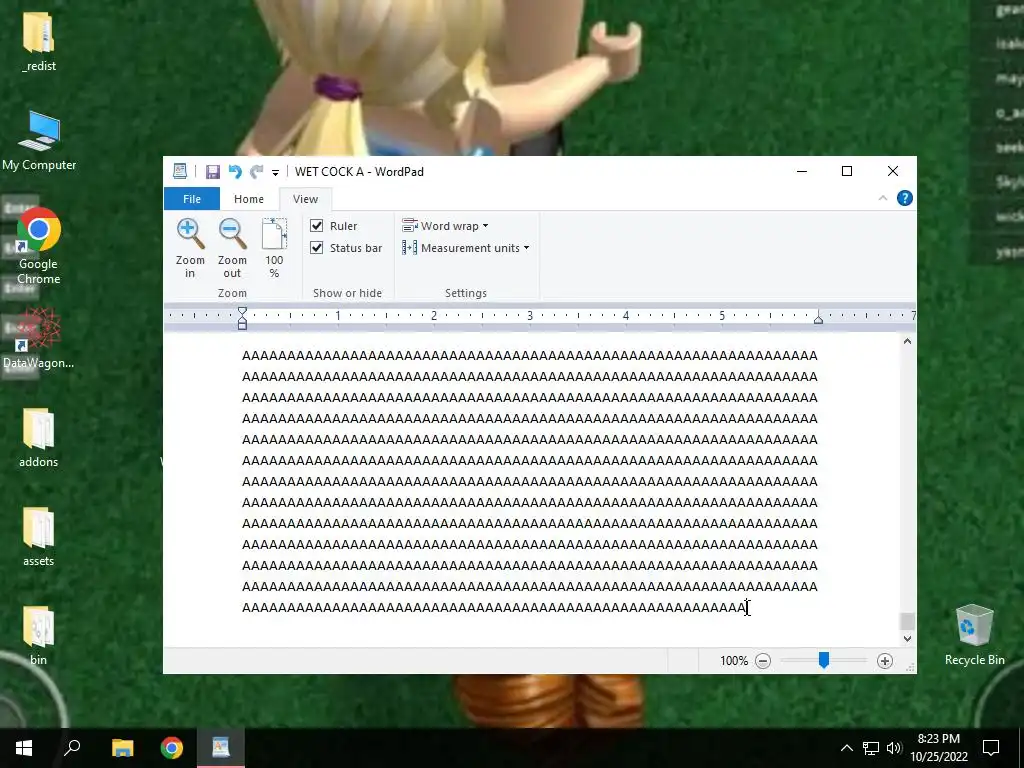Open network status tray icon
This screenshot has height=768, width=1024.
click(x=871, y=748)
